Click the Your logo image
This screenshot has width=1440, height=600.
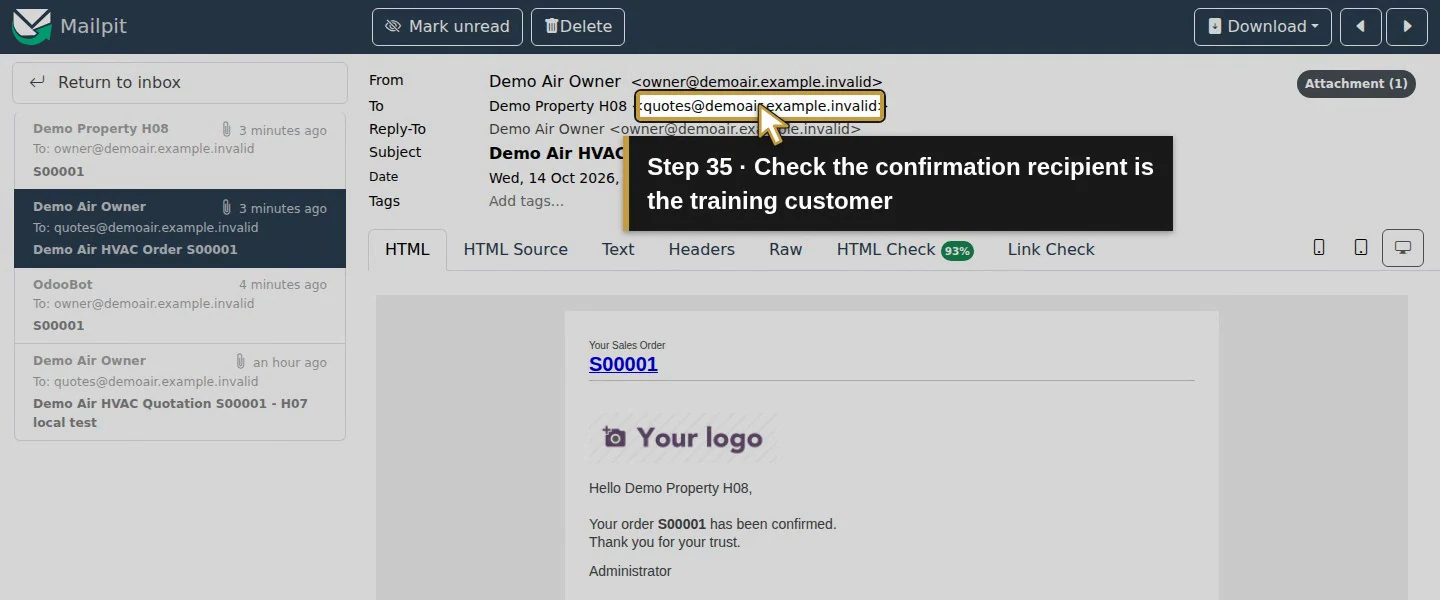point(683,438)
